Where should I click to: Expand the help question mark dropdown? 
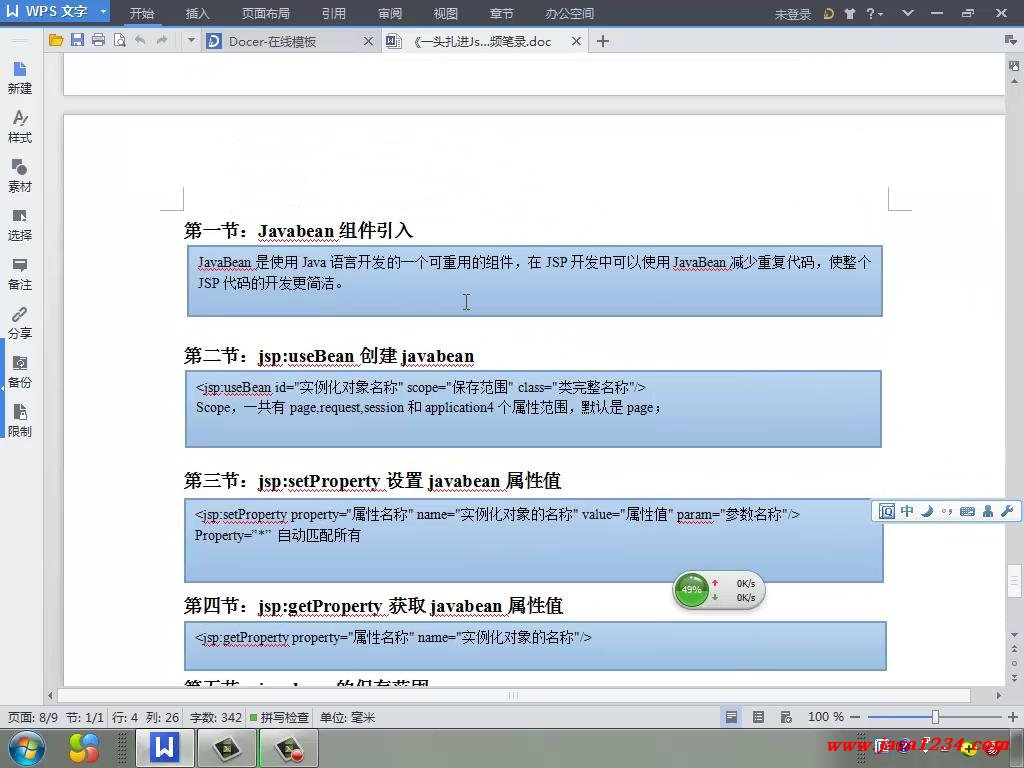click(880, 14)
